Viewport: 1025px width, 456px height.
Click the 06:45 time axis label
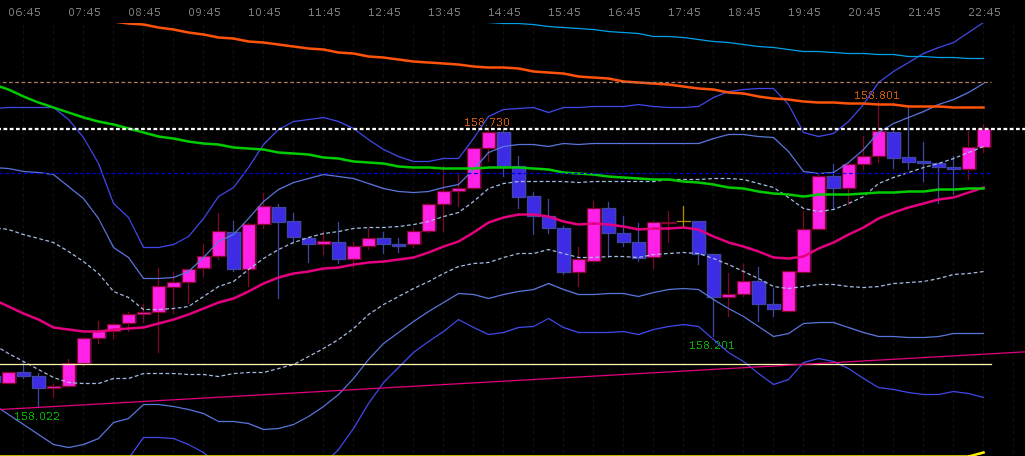[x=24, y=12]
